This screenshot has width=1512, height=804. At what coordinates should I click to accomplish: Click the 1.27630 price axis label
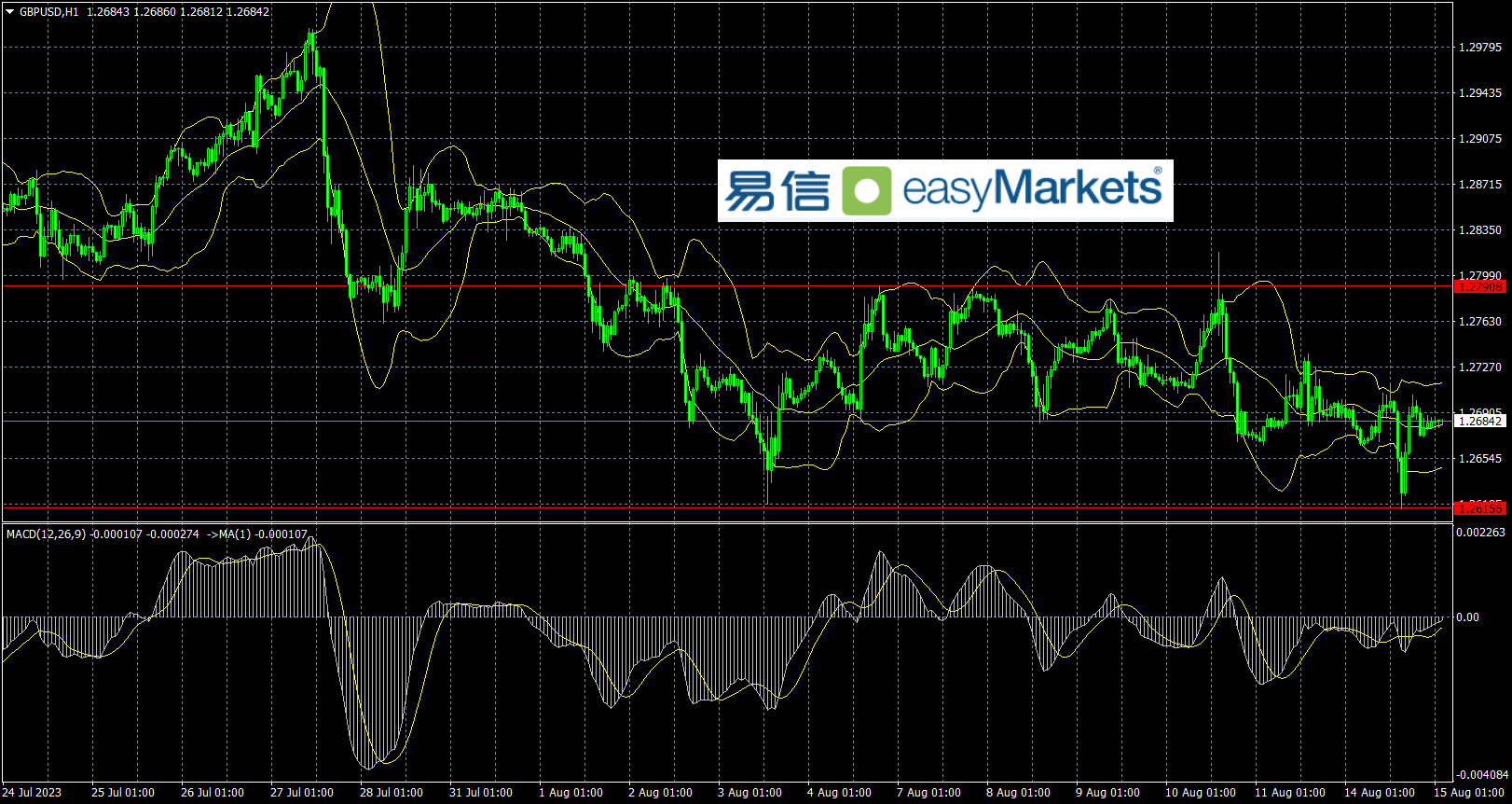[1480, 322]
